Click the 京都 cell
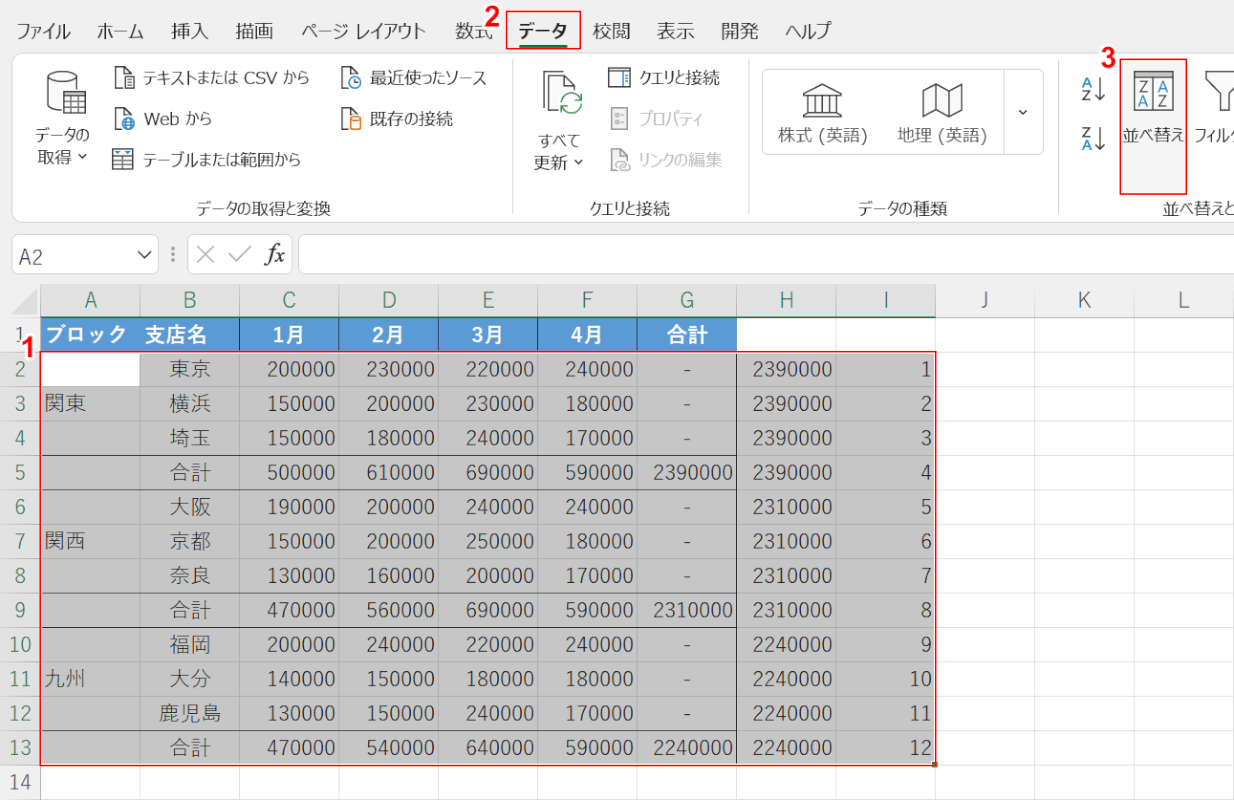Viewport: 1234px width, 800px height. click(190, 541)
